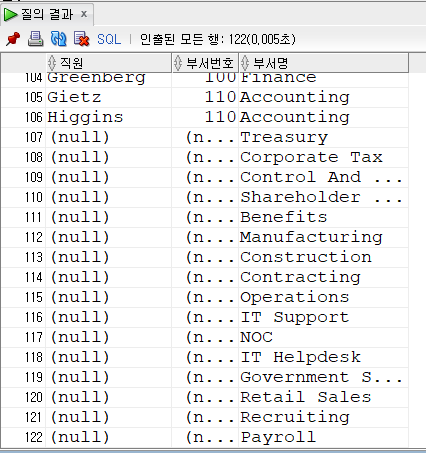Click the (null) employee cell in row 107
Viewport: 426px width, 453px height.
point(108,137)
